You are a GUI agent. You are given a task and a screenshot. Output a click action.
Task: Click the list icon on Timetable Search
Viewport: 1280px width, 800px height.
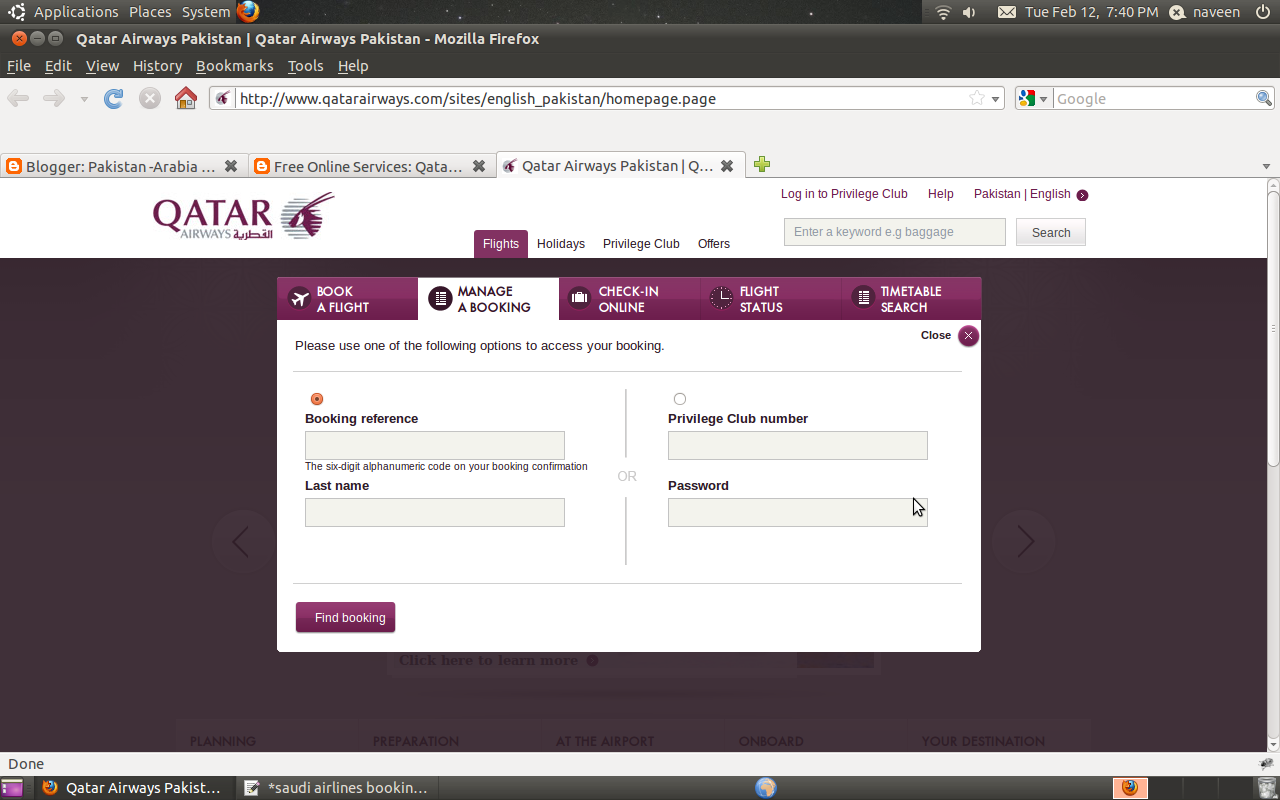point(862,298)
